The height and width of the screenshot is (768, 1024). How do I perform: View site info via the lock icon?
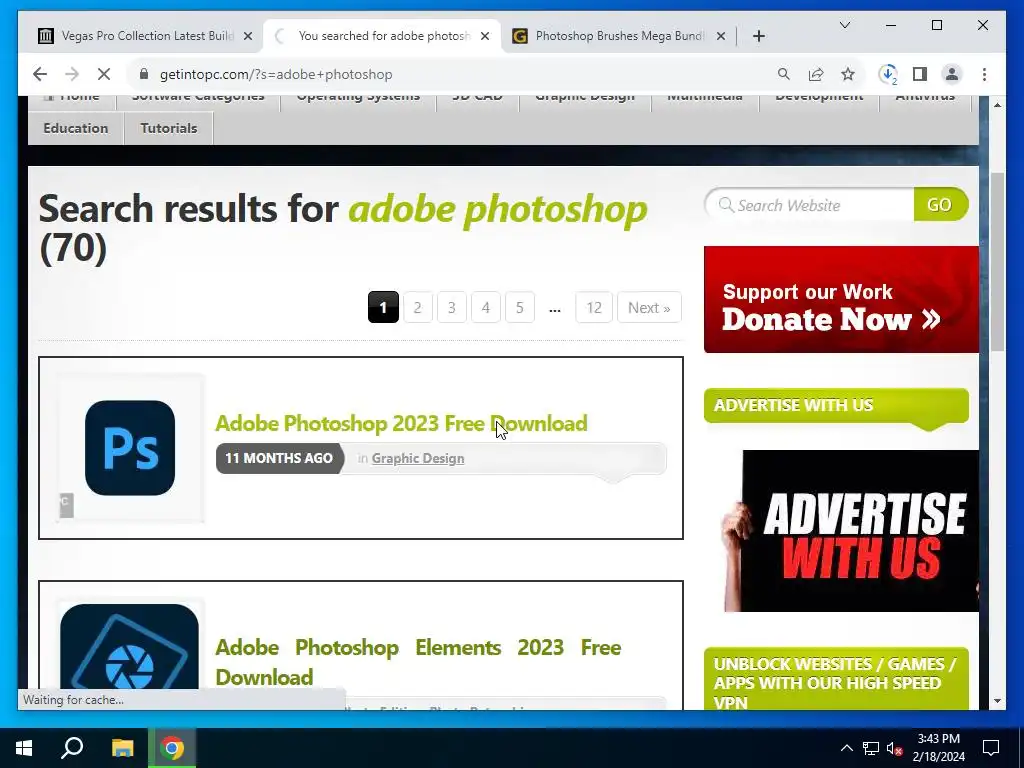(x=144, y=74)
